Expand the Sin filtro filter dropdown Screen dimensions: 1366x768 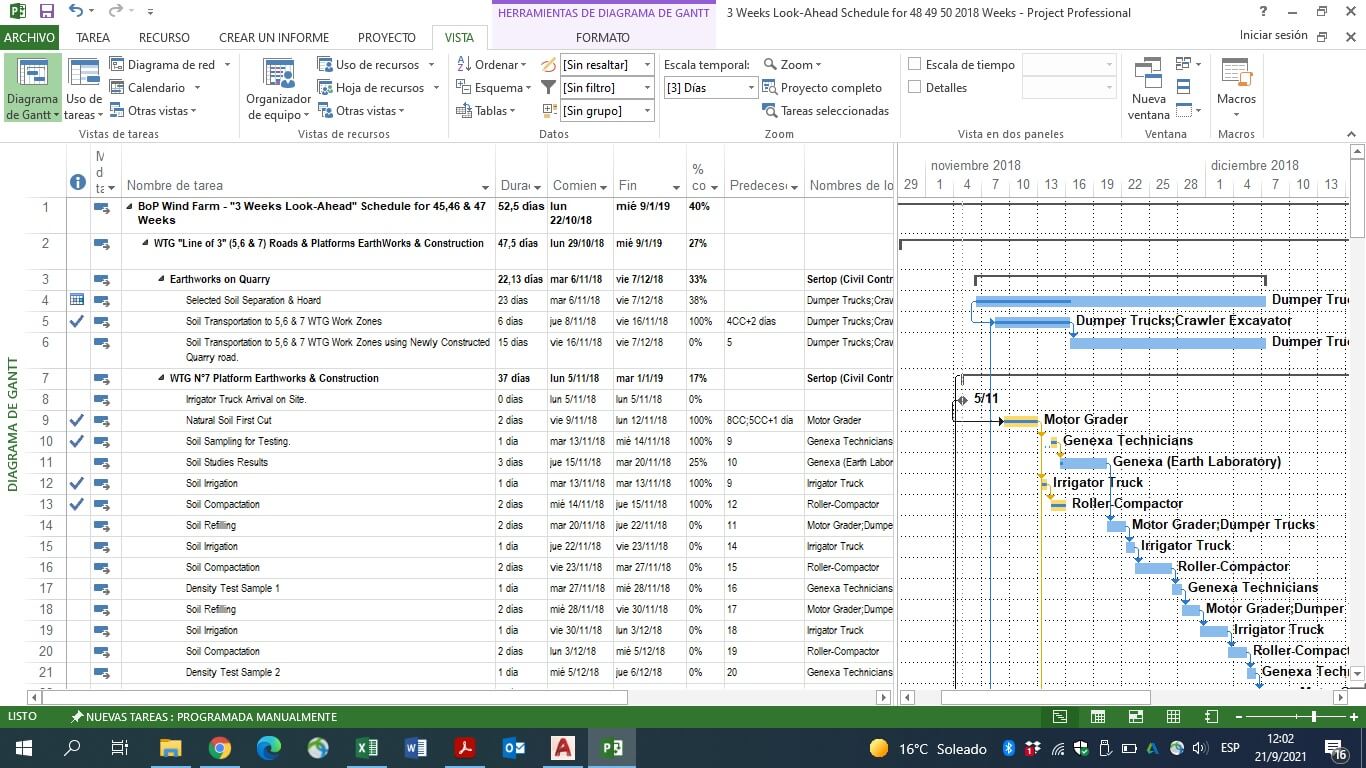[646, 88]
